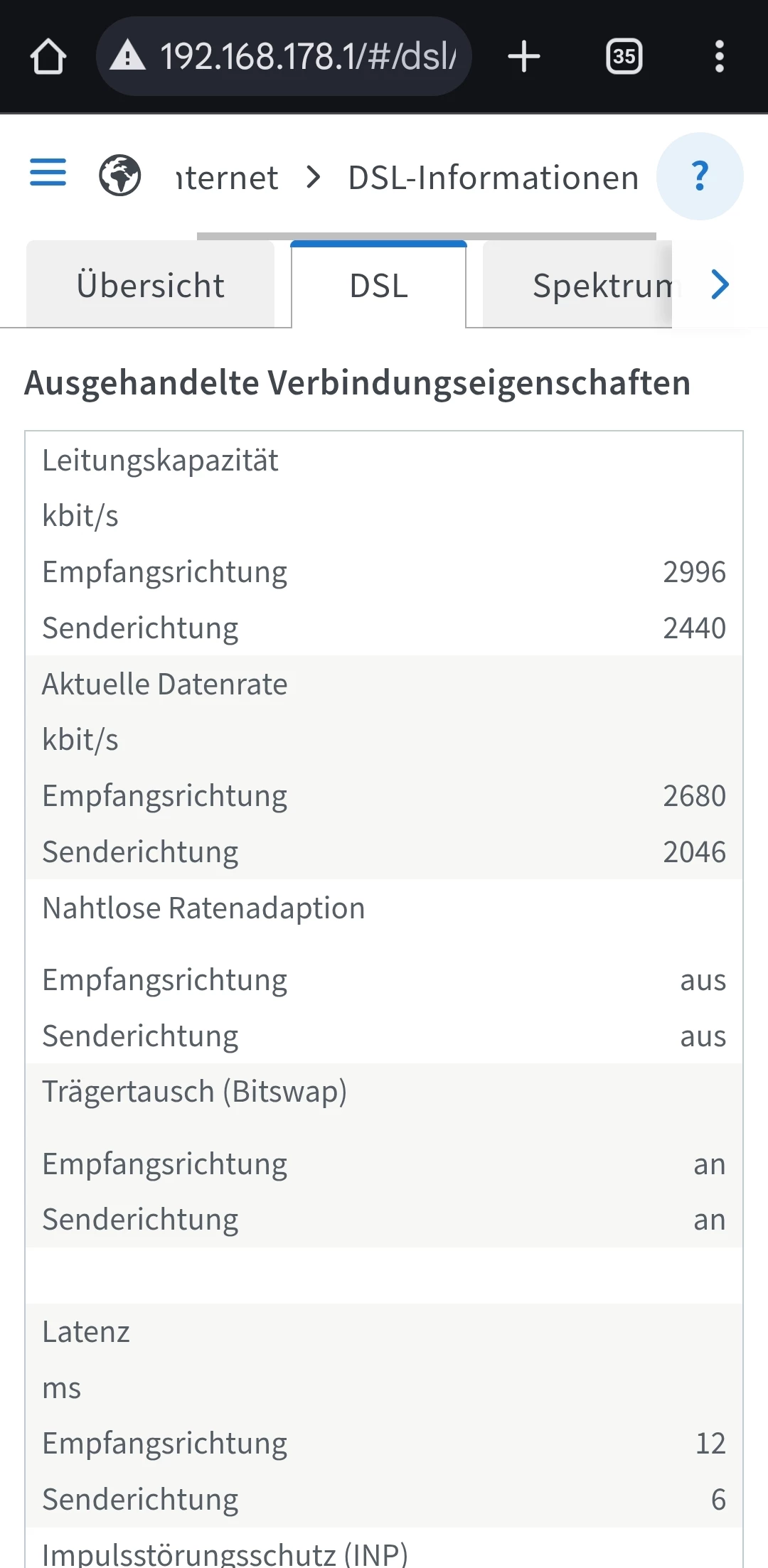Tap the Leitungskapazität row label
The height and width of the screenshot is (1568, 768).
tap(160, 461)
